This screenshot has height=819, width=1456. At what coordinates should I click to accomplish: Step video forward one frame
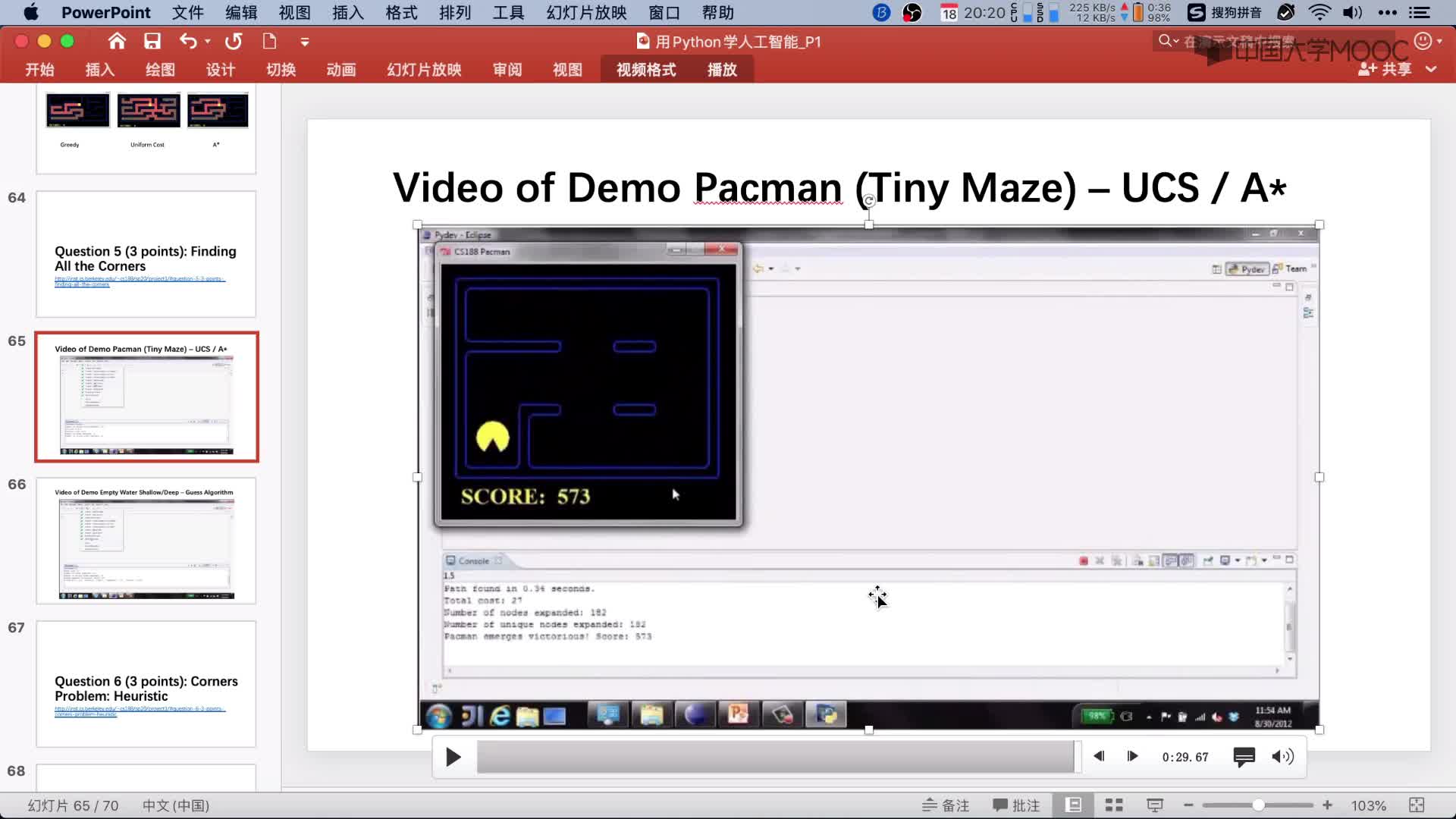click(1132, 756)
